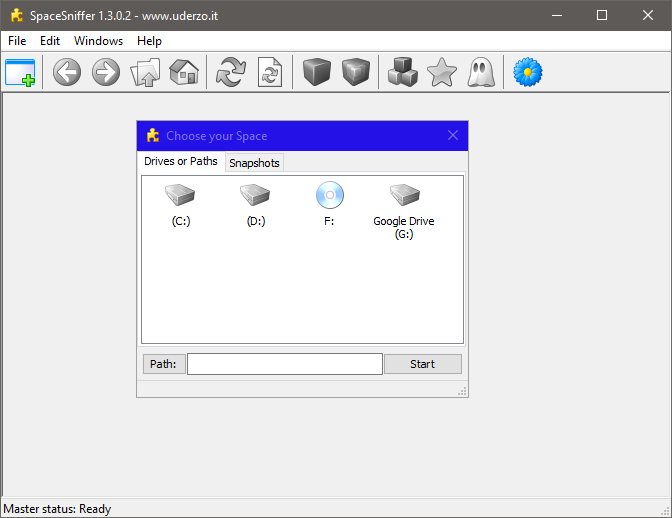Go forward with the right arrow icon

[x=106, y=72]
